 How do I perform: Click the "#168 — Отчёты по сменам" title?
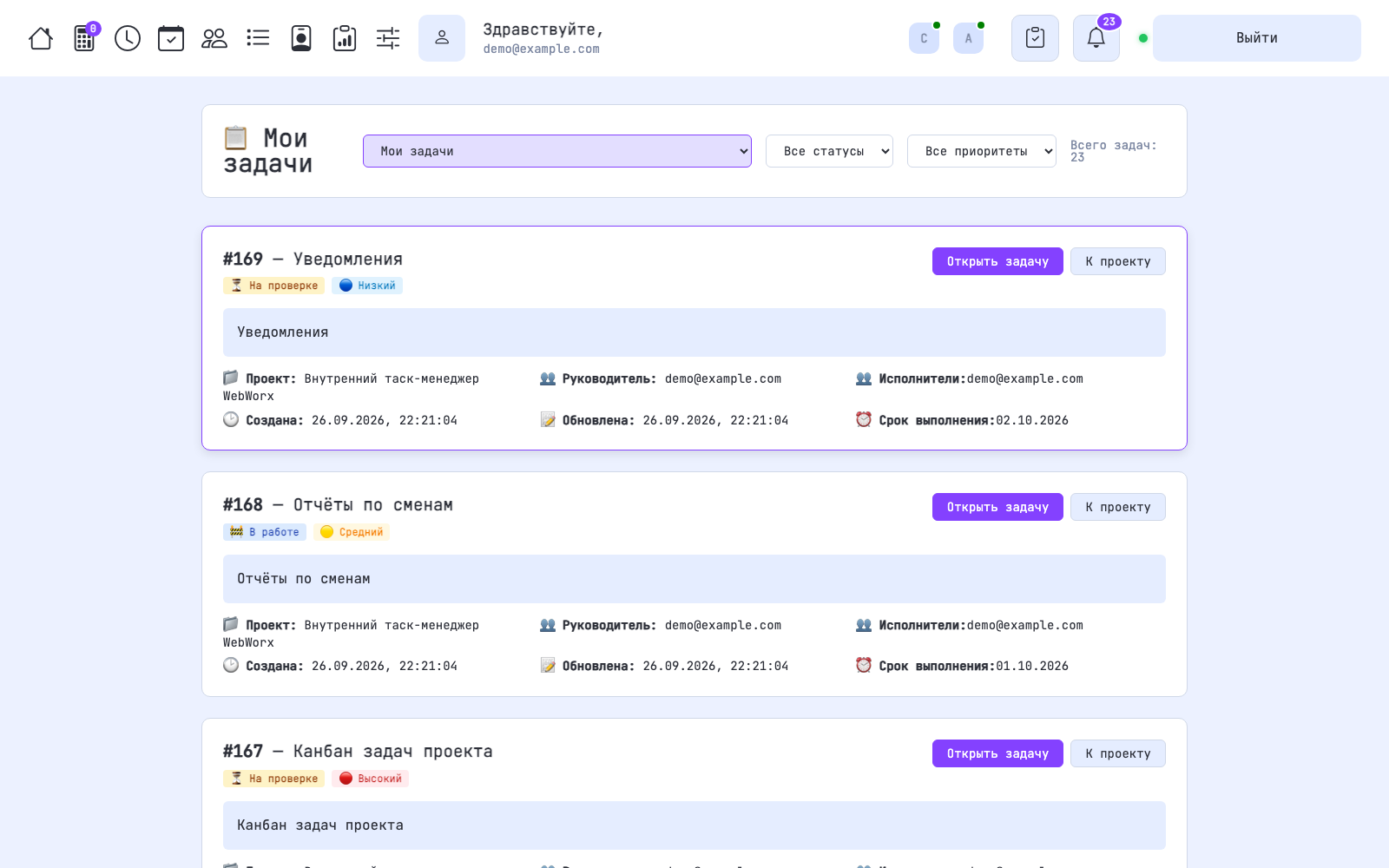click(x=338, y=504)
